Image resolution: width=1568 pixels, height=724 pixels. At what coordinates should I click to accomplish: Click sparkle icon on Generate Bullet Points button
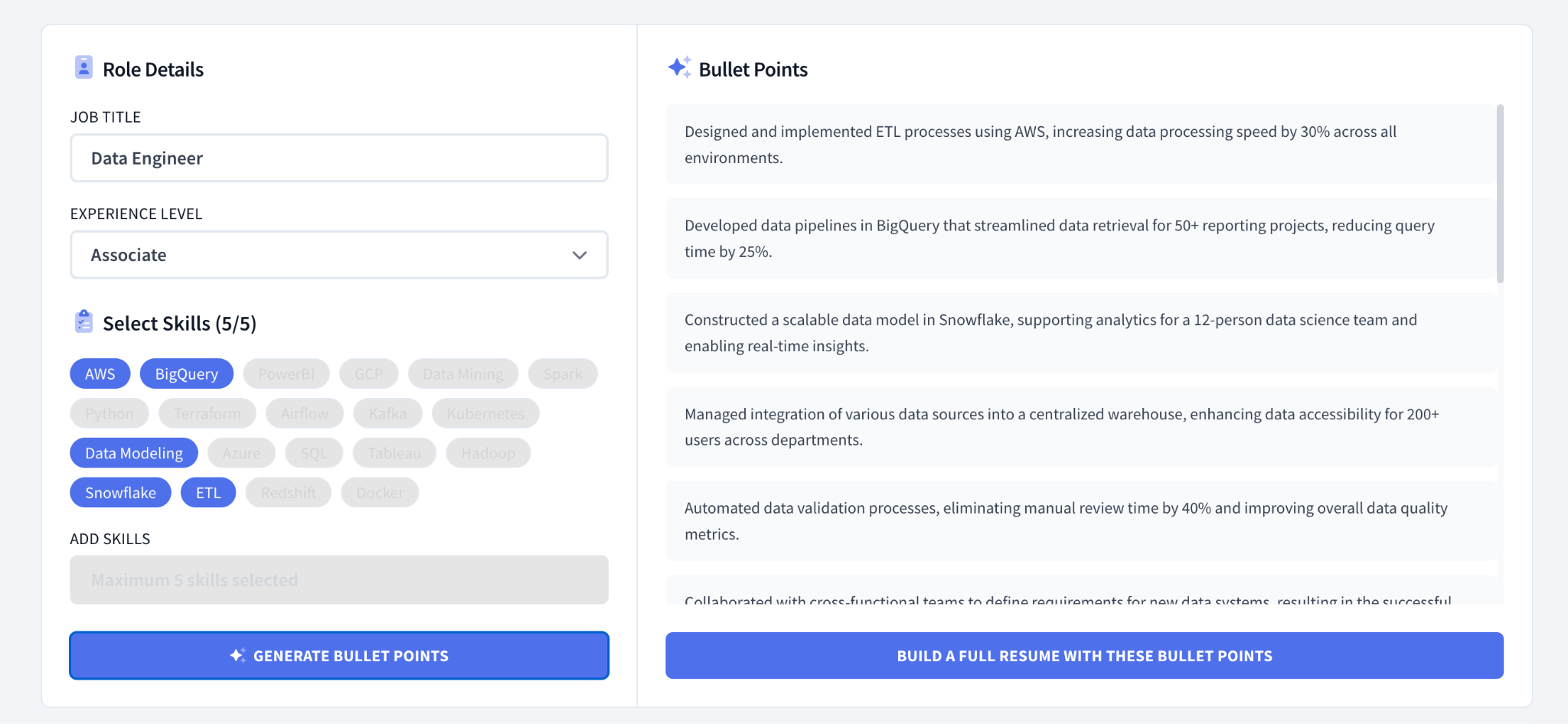pyautogui.click(x=237, y=655)
